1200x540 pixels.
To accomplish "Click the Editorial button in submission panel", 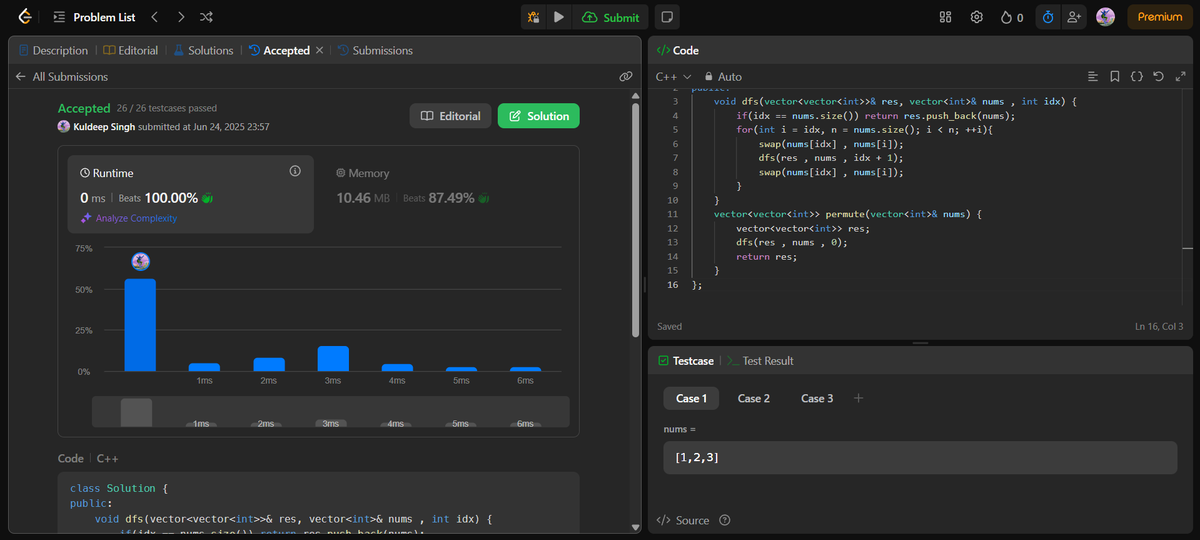I will click(451, 116).
